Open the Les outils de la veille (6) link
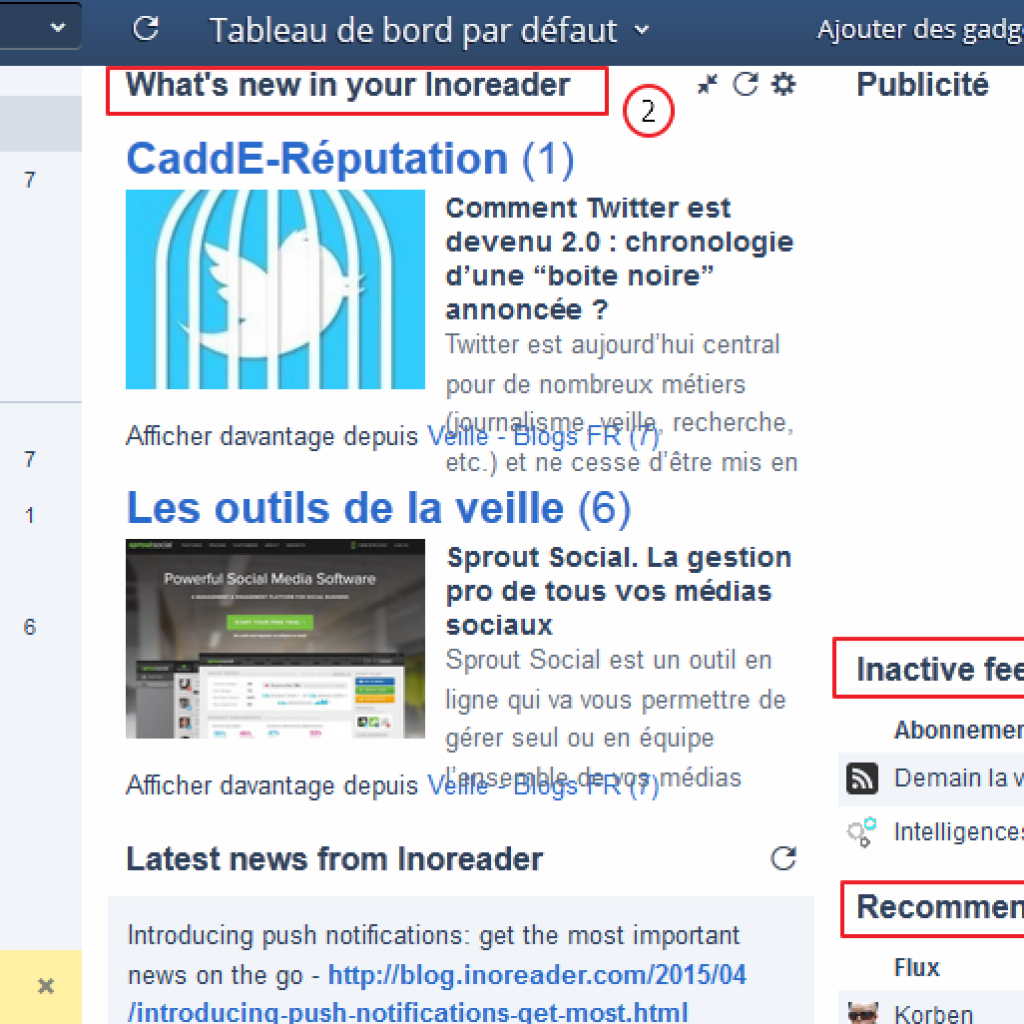 [x=378, y=508]
